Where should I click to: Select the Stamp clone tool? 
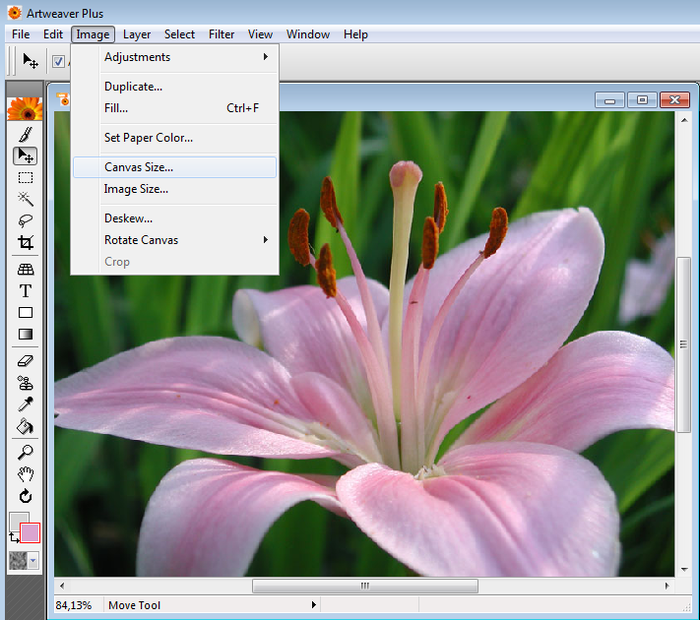pos(25,383)
